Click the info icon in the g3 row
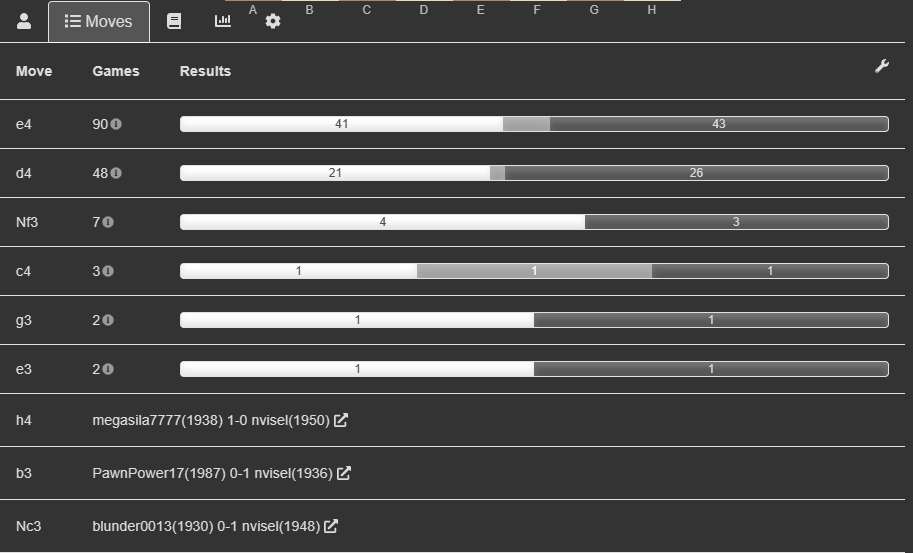The width and height of the screenshot is (913, 553). pyautogui.click(x=108, y=320)
